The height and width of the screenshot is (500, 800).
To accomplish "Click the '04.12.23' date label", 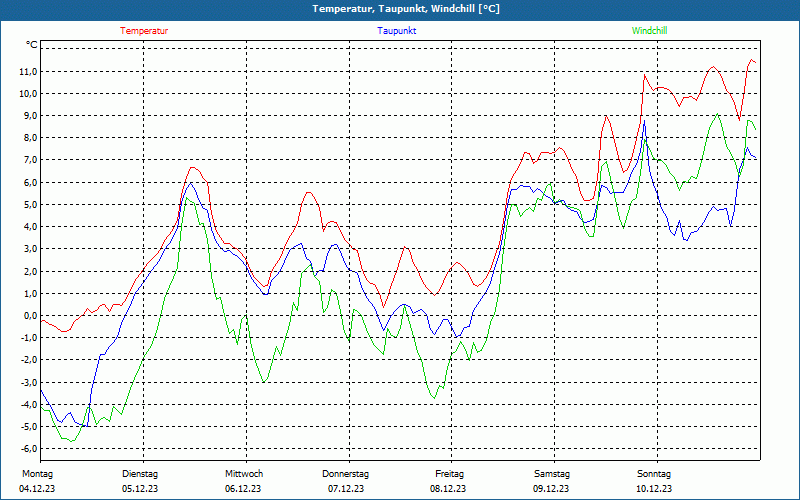I will [x=37, y=489].
